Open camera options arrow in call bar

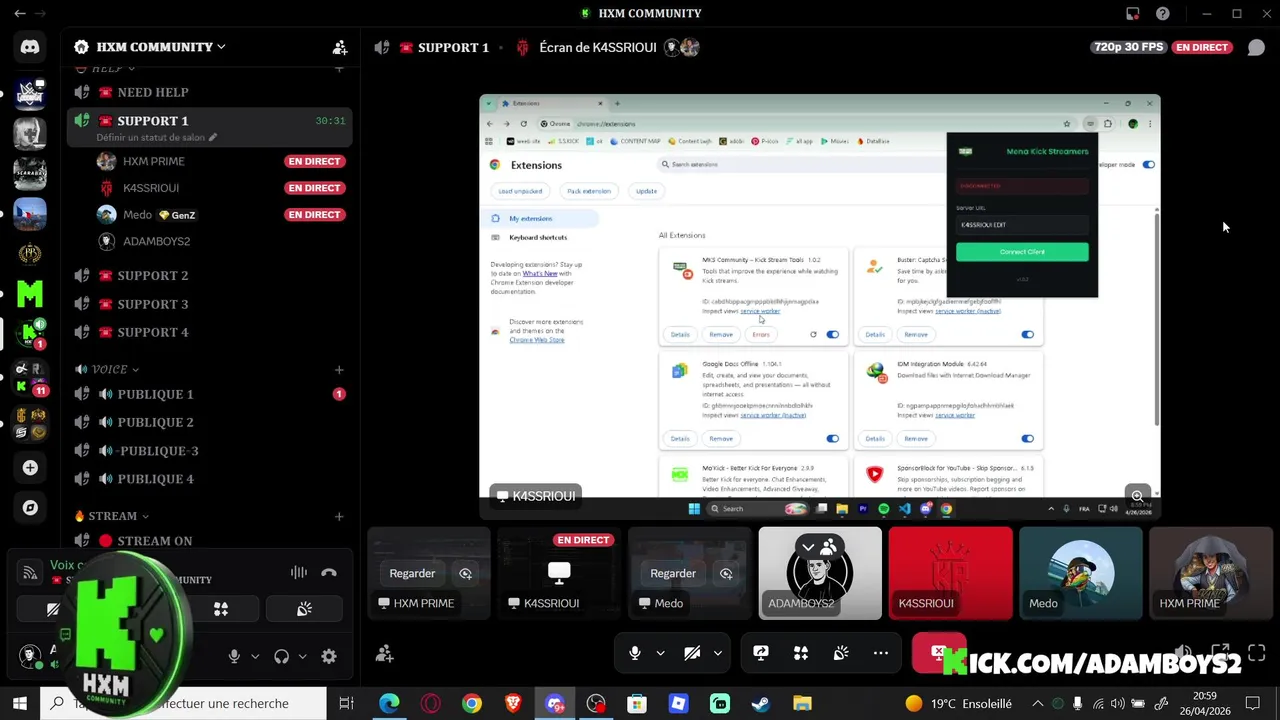tap(717, 653)
